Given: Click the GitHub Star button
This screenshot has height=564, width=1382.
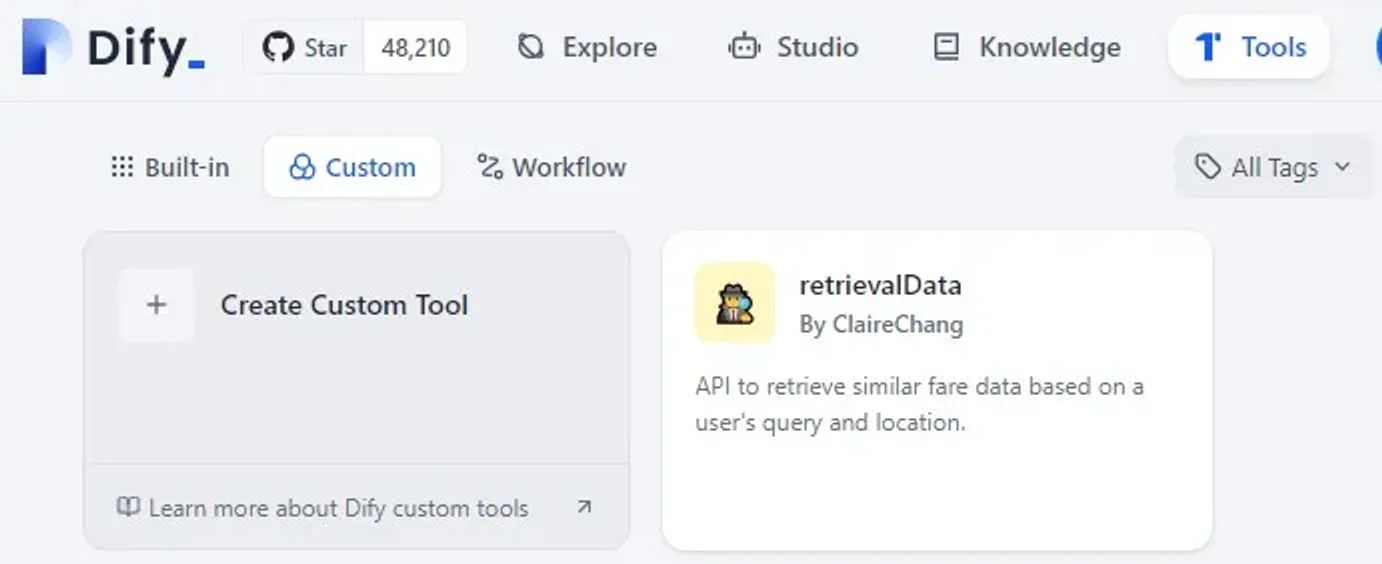Looking at the screenshot, I should coord(305,47).
